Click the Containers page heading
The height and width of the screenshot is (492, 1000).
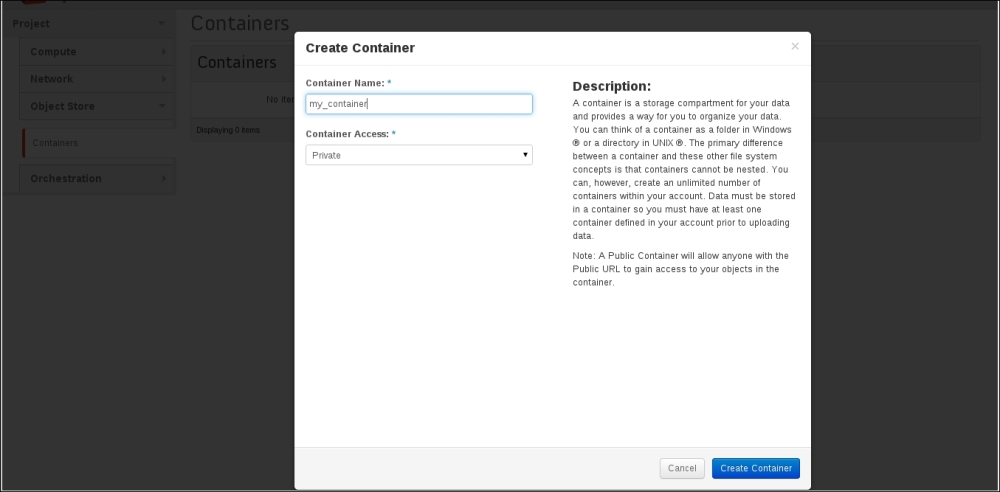click(240, 24)
